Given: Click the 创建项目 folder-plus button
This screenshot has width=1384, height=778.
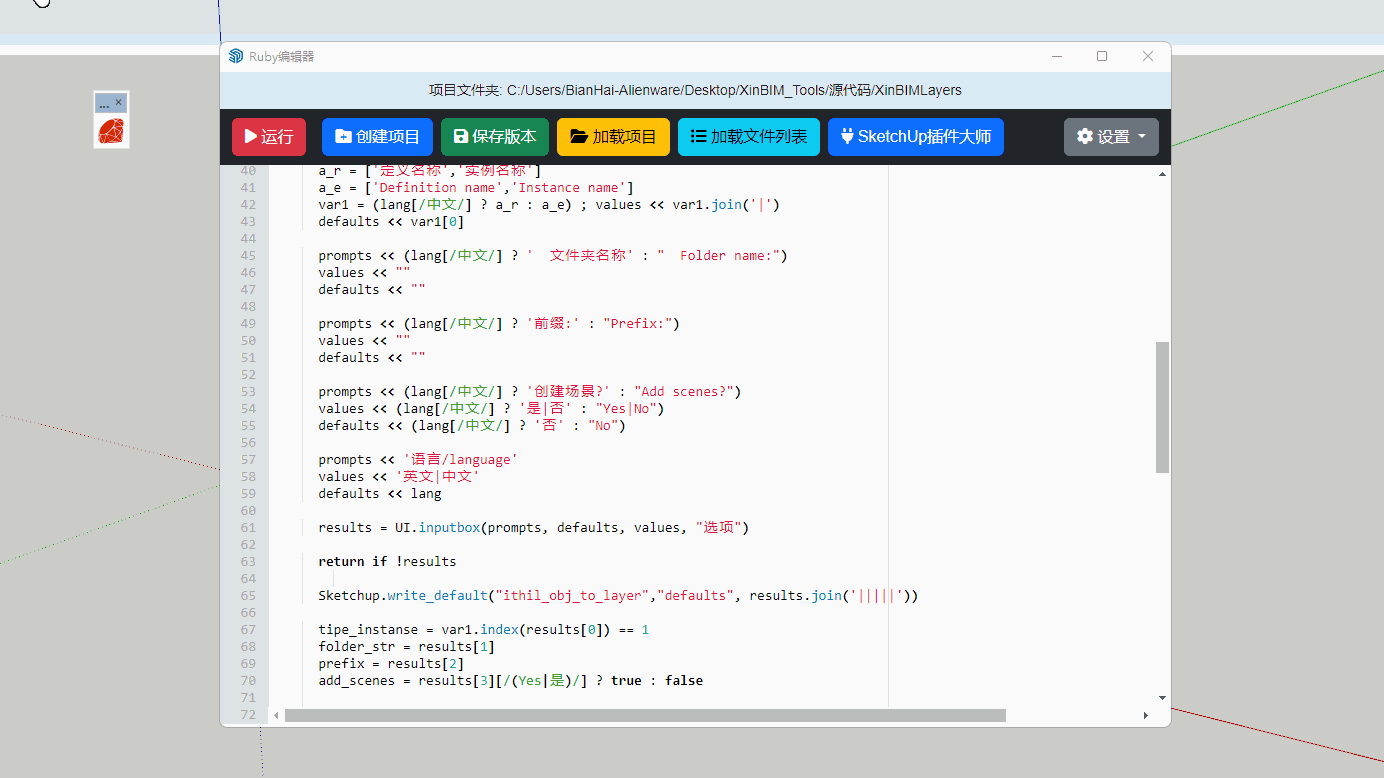Looking at the screenshot, I should (x=377, y=137).
